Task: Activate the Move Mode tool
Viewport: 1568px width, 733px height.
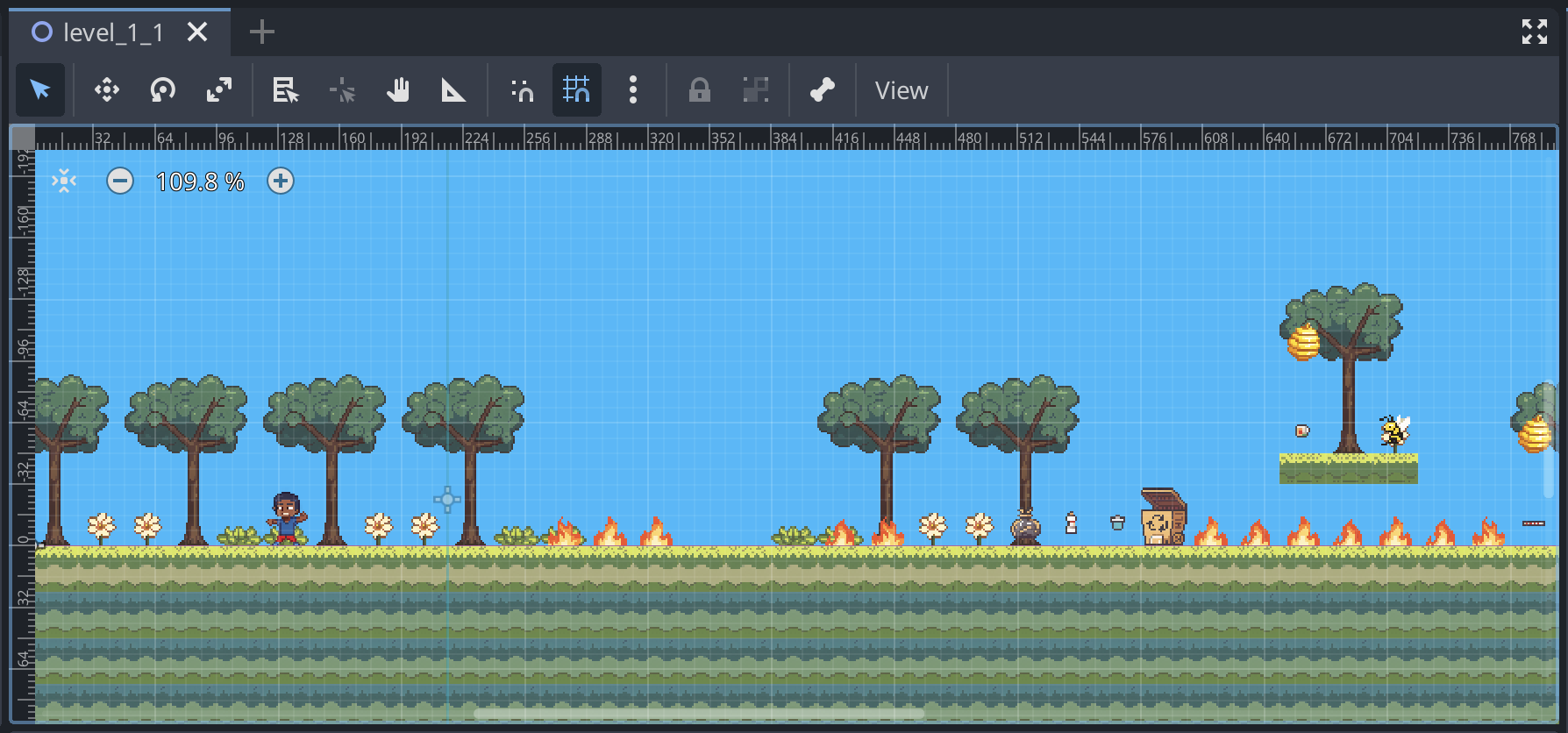Action: [107, 90]
